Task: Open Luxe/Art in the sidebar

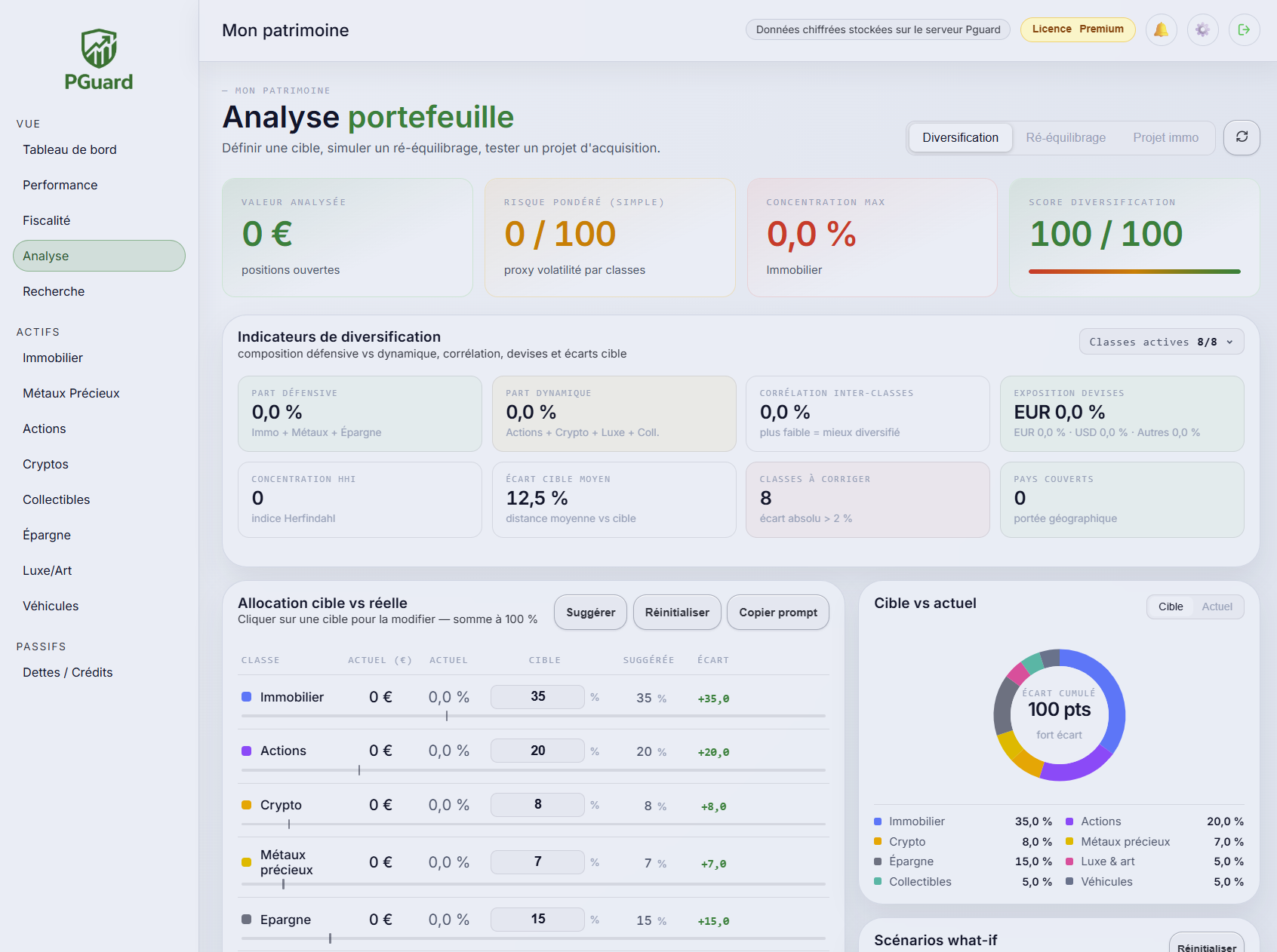Action: [99, 570]
